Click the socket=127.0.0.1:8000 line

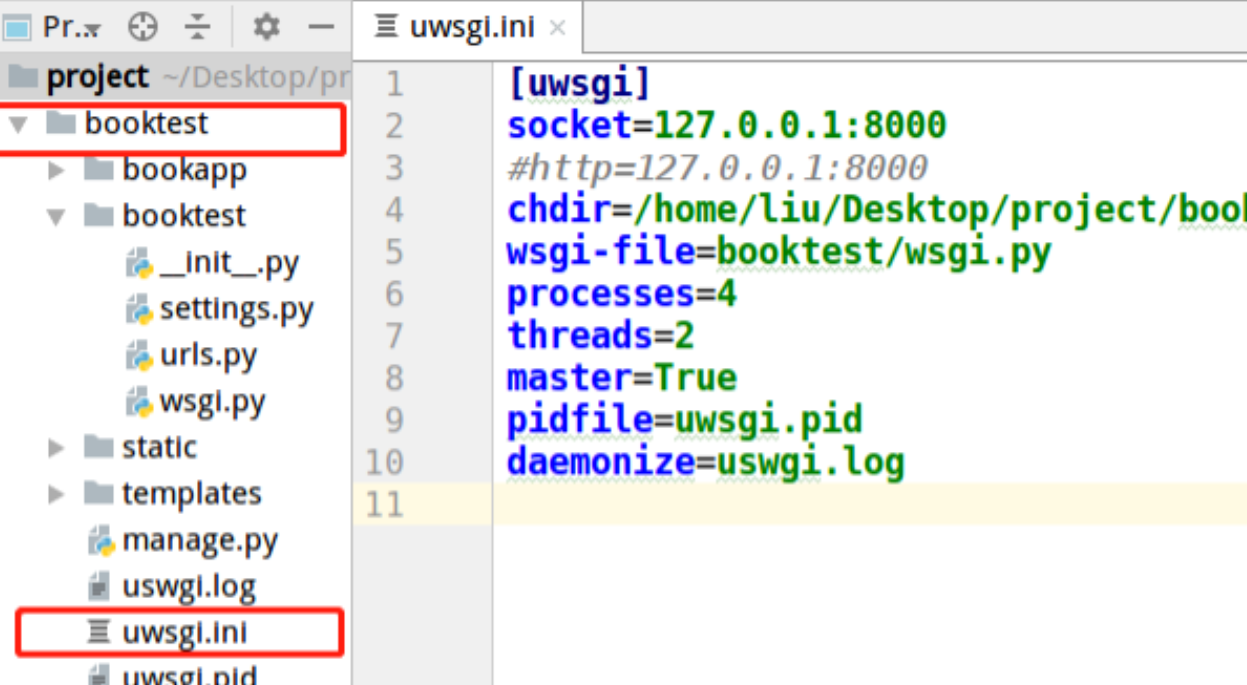pyautogui.click(x=727, y=126)
